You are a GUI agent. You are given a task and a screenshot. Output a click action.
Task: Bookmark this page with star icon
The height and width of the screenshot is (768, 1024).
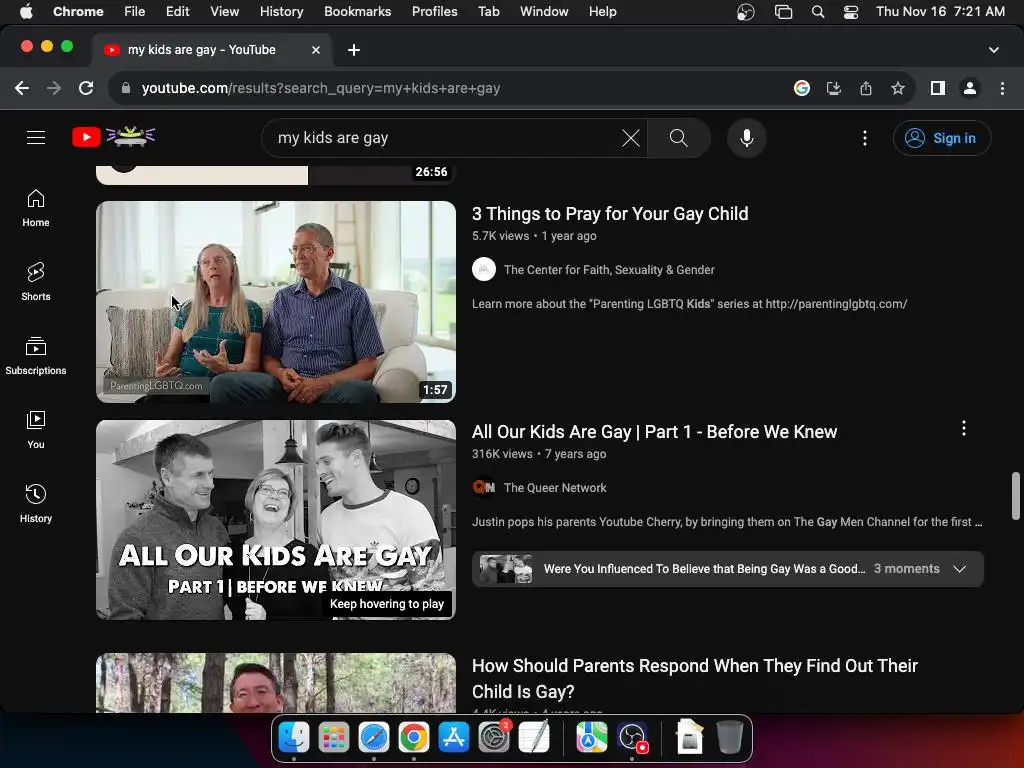tap(898, 88)
